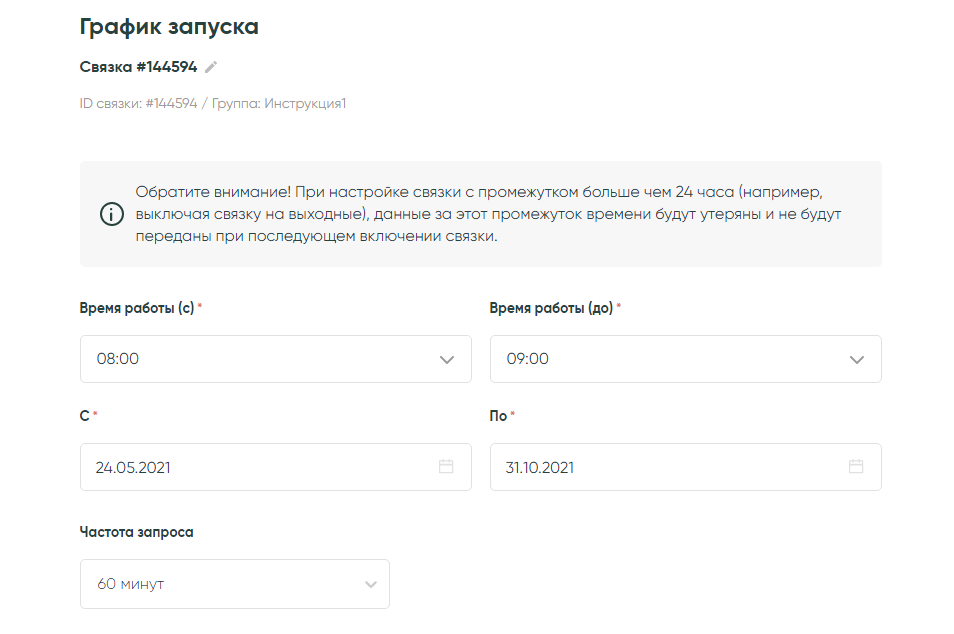
Task: Expand the chevron of the 09:00 dropdown
Action: click(856, 359)
